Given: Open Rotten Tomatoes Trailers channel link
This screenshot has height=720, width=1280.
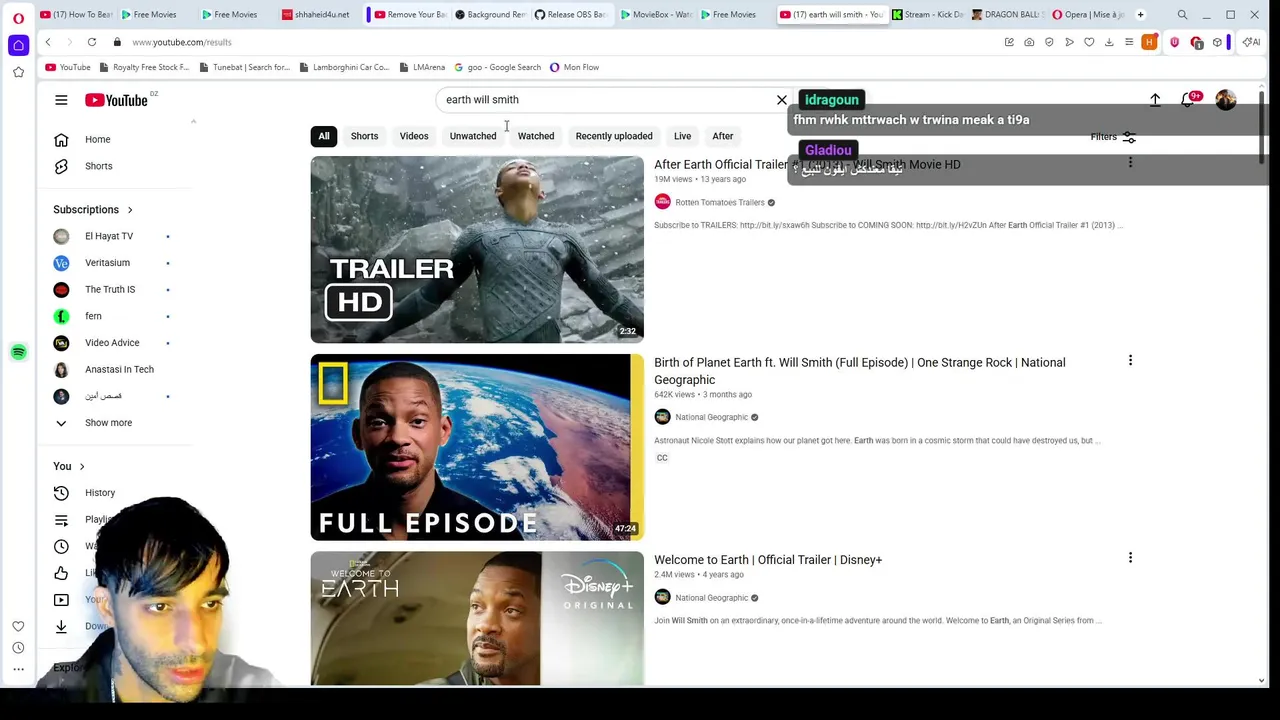Looking at the screenshot, I should point(720,202).
